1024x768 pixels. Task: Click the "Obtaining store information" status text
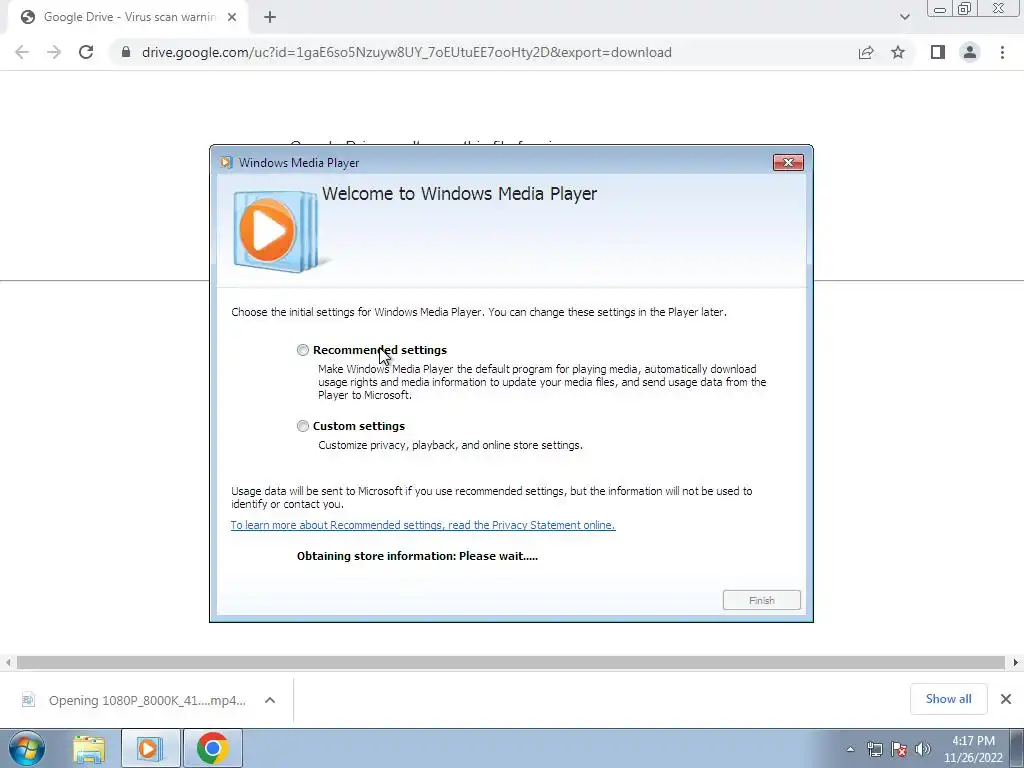point(417,556)
